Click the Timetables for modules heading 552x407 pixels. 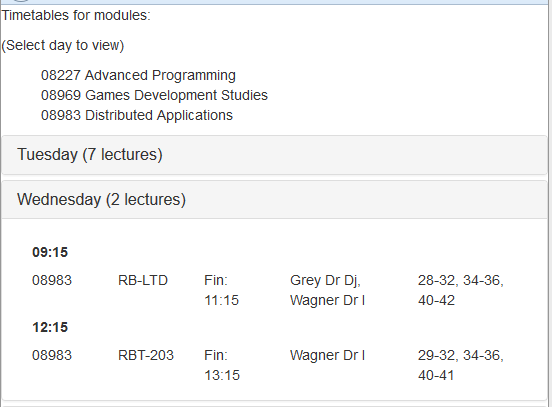point(76,15)
